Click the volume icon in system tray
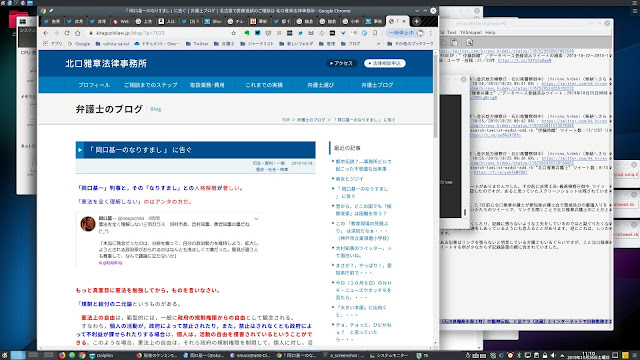Image resolution: width=640 pixels, height=360 pixels. [x=553, y=356]
